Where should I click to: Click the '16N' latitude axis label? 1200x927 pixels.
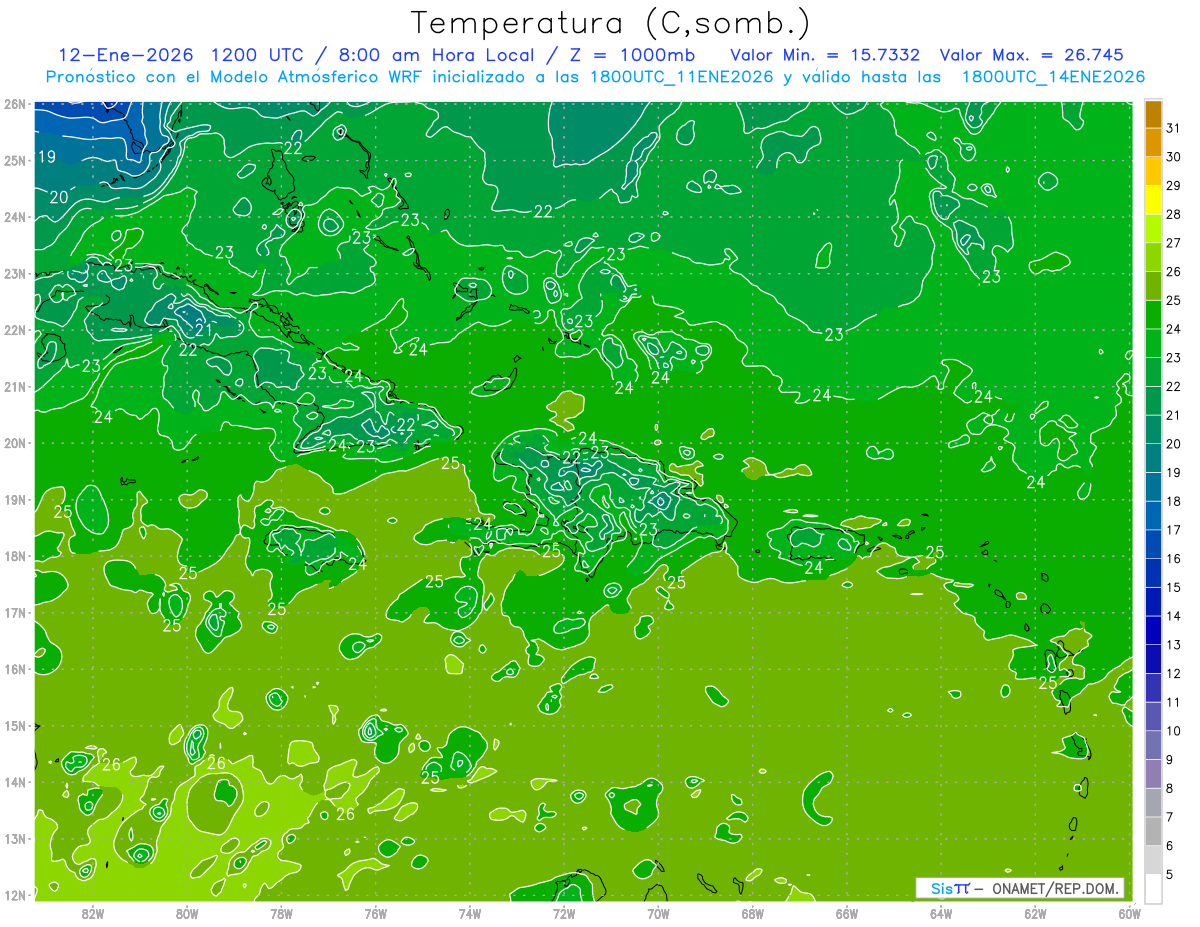pyautogui.click(x=15, y=669)
